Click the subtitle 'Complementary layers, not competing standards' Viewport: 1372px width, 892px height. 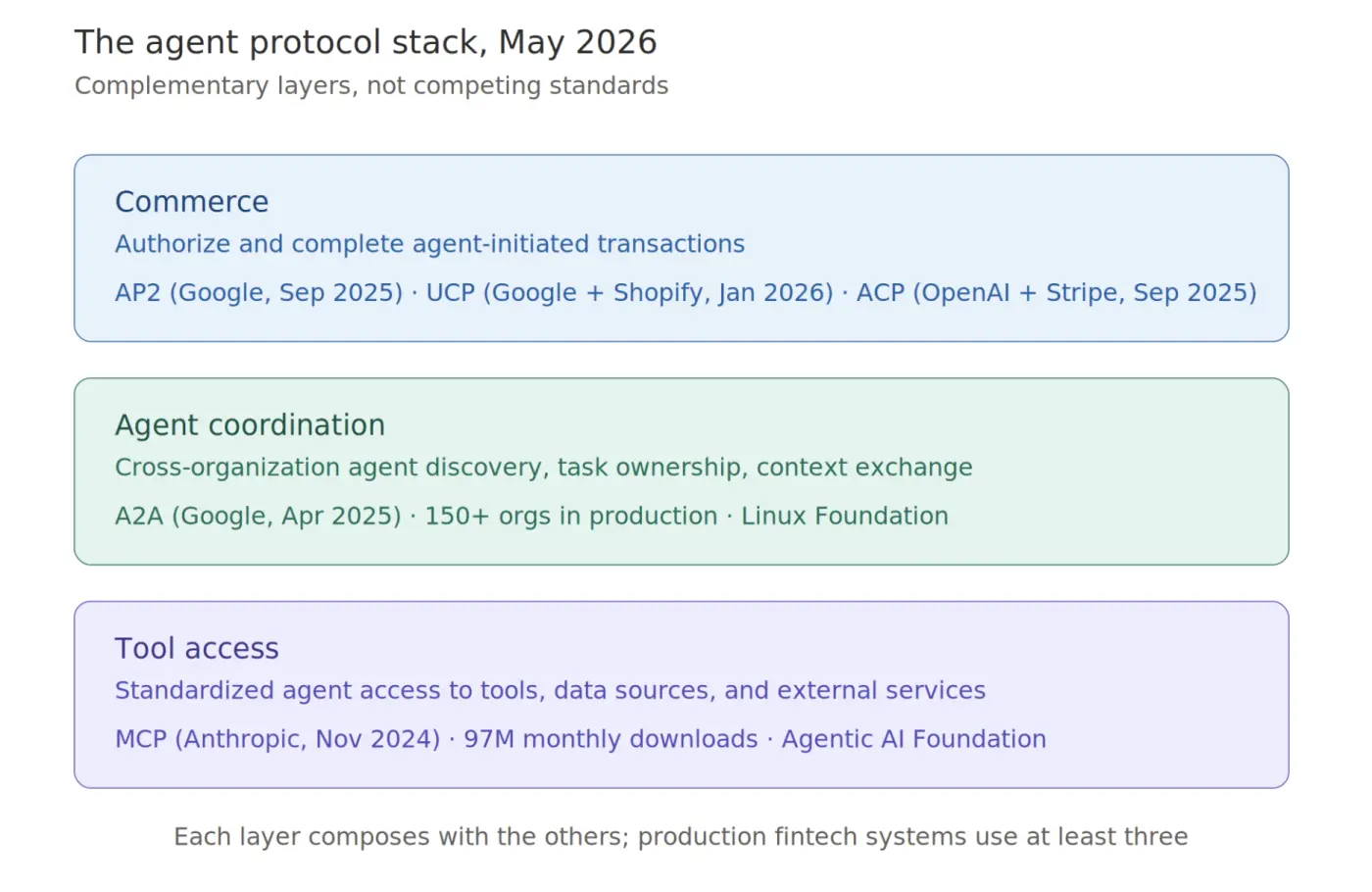tap(371, 86)
